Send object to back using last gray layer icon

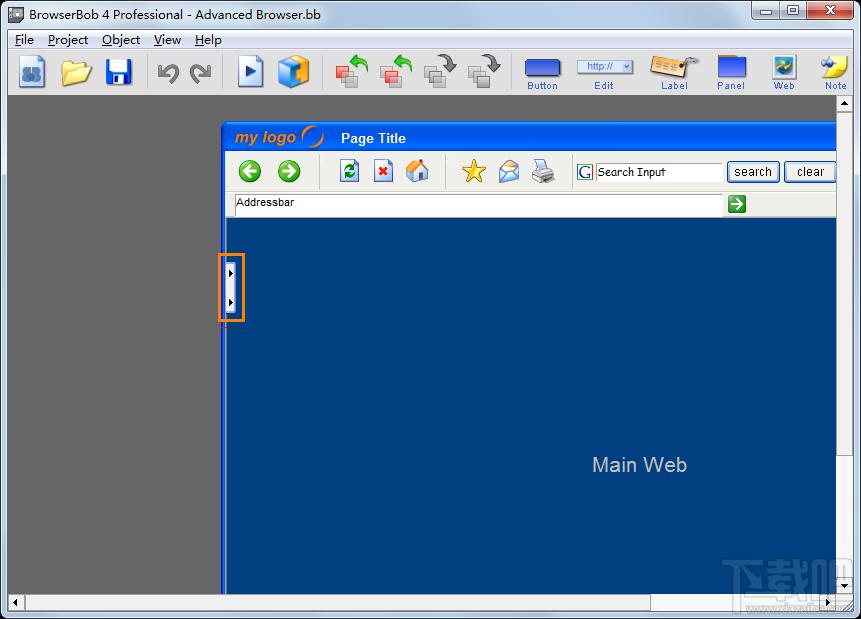pos(484,71)
